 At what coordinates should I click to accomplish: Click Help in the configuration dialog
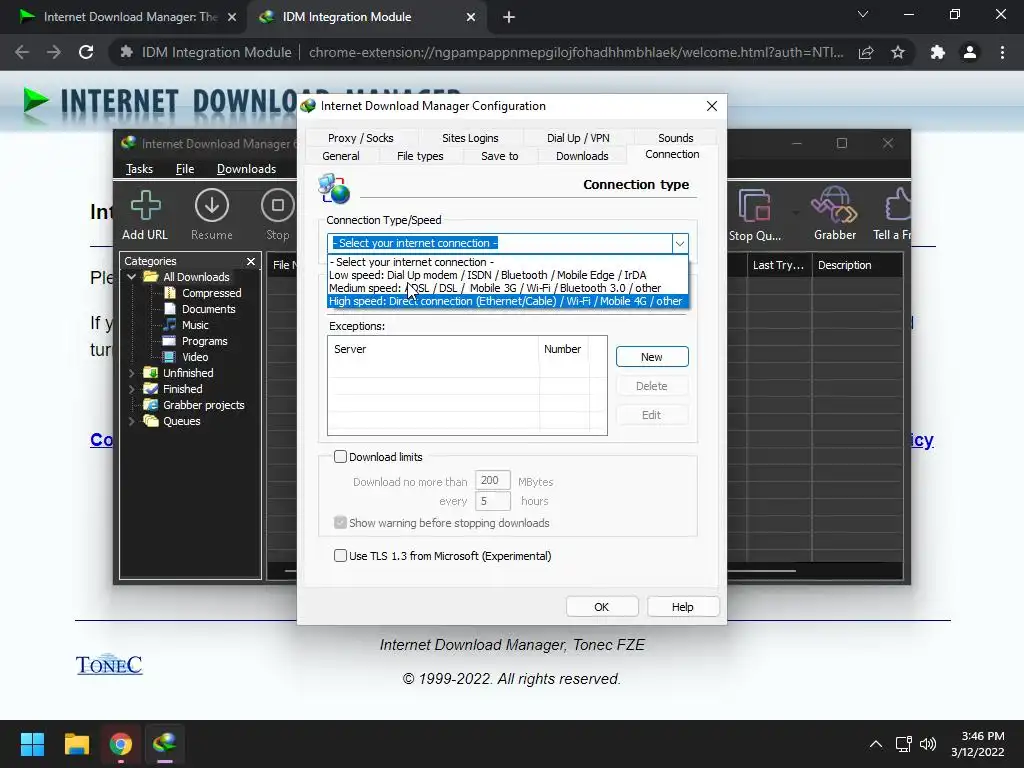tap(682, 607)
